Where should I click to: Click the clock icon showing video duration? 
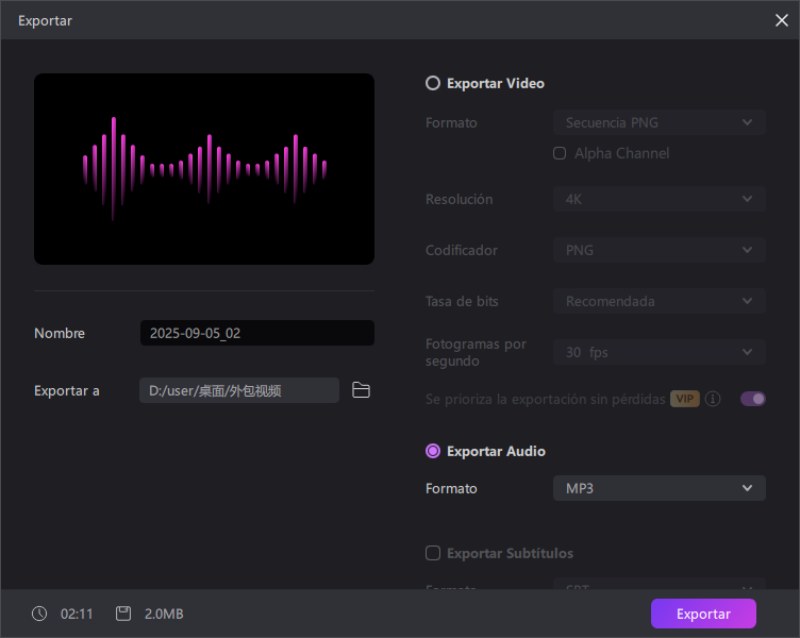point(38,614)
